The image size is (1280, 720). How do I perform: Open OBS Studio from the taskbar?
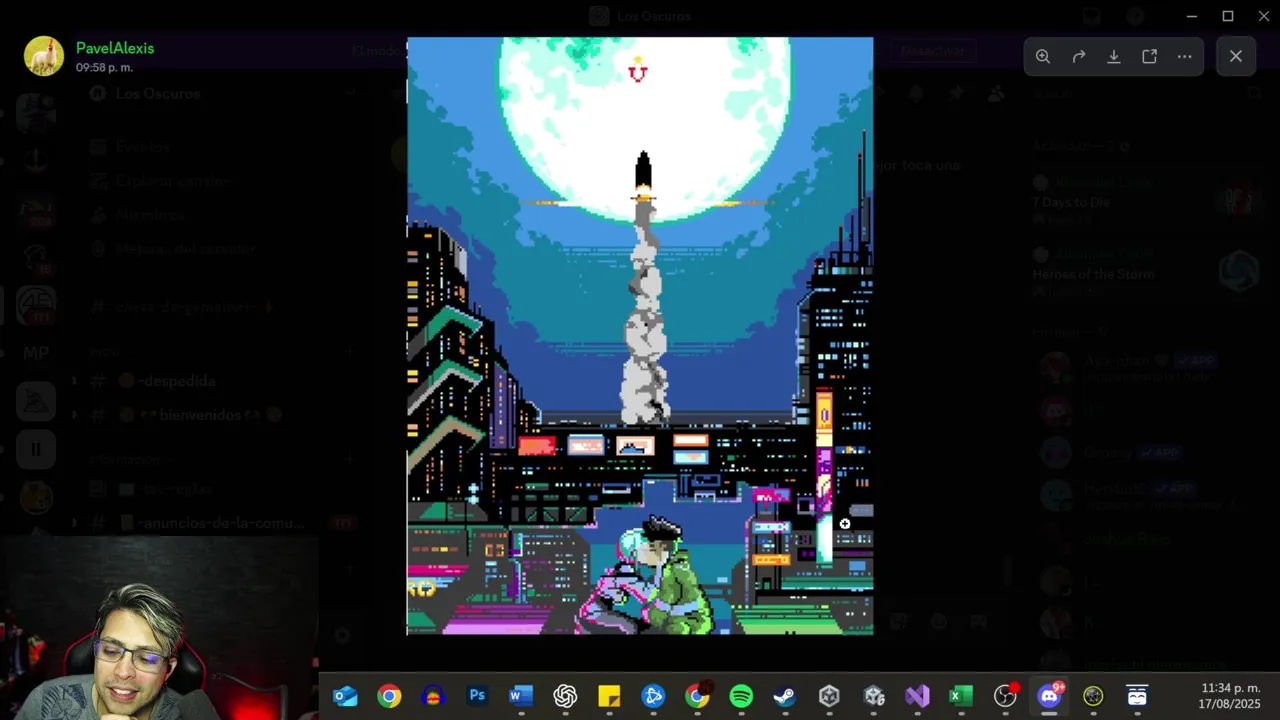coord(1005,696)
